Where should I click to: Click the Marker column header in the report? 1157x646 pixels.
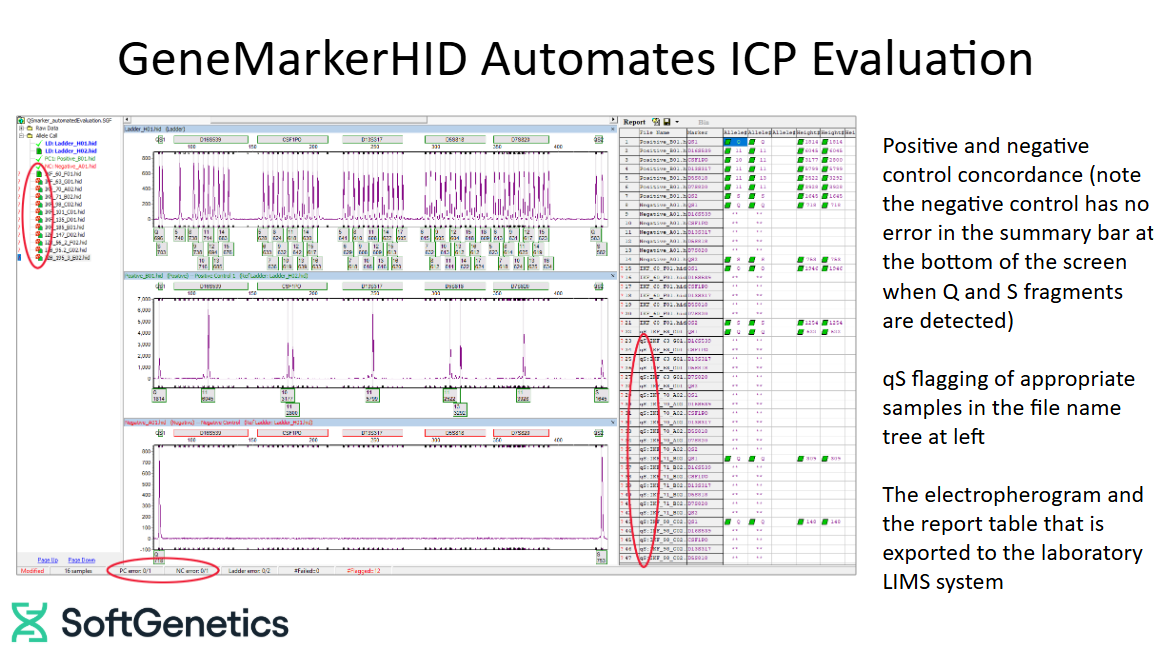pos(705,133)
